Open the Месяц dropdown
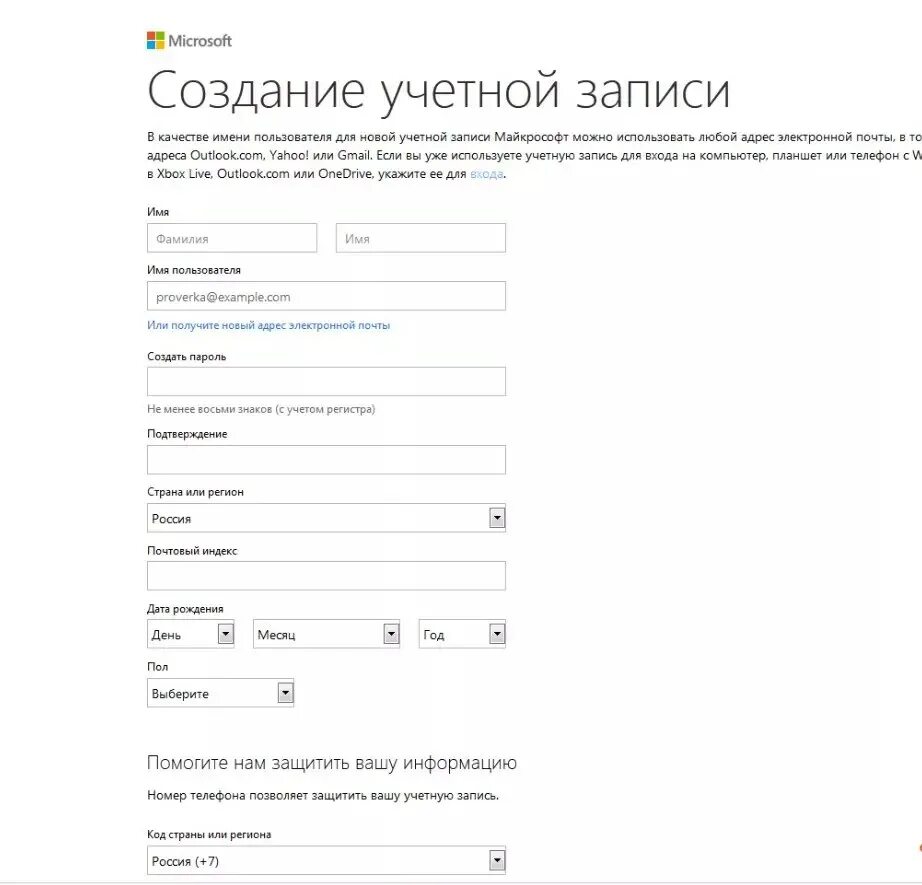Image resolution: width=922 pixels, height=885 pixels. point(326,634)
